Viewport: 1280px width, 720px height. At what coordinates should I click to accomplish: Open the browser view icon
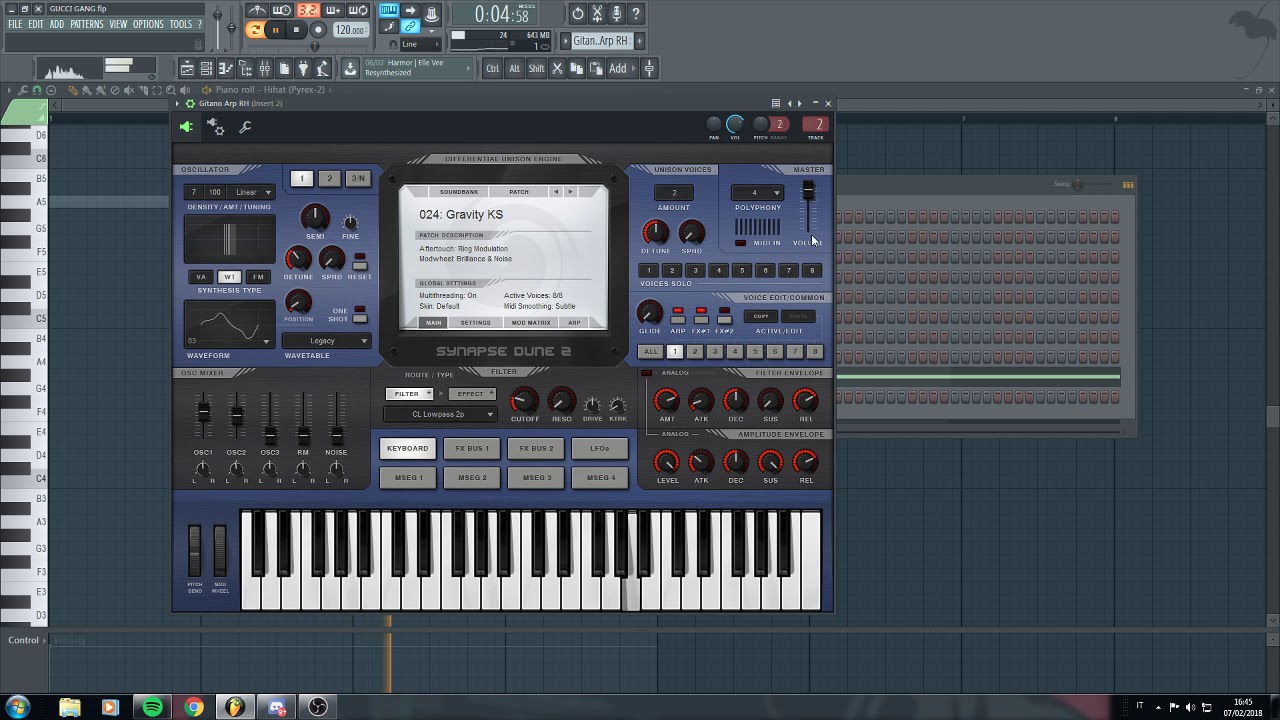[244, 68]
